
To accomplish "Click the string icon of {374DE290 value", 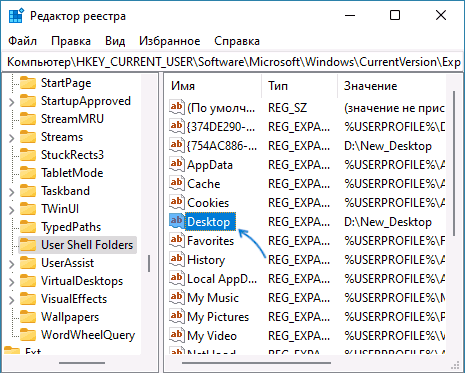I will pos(177,127).
